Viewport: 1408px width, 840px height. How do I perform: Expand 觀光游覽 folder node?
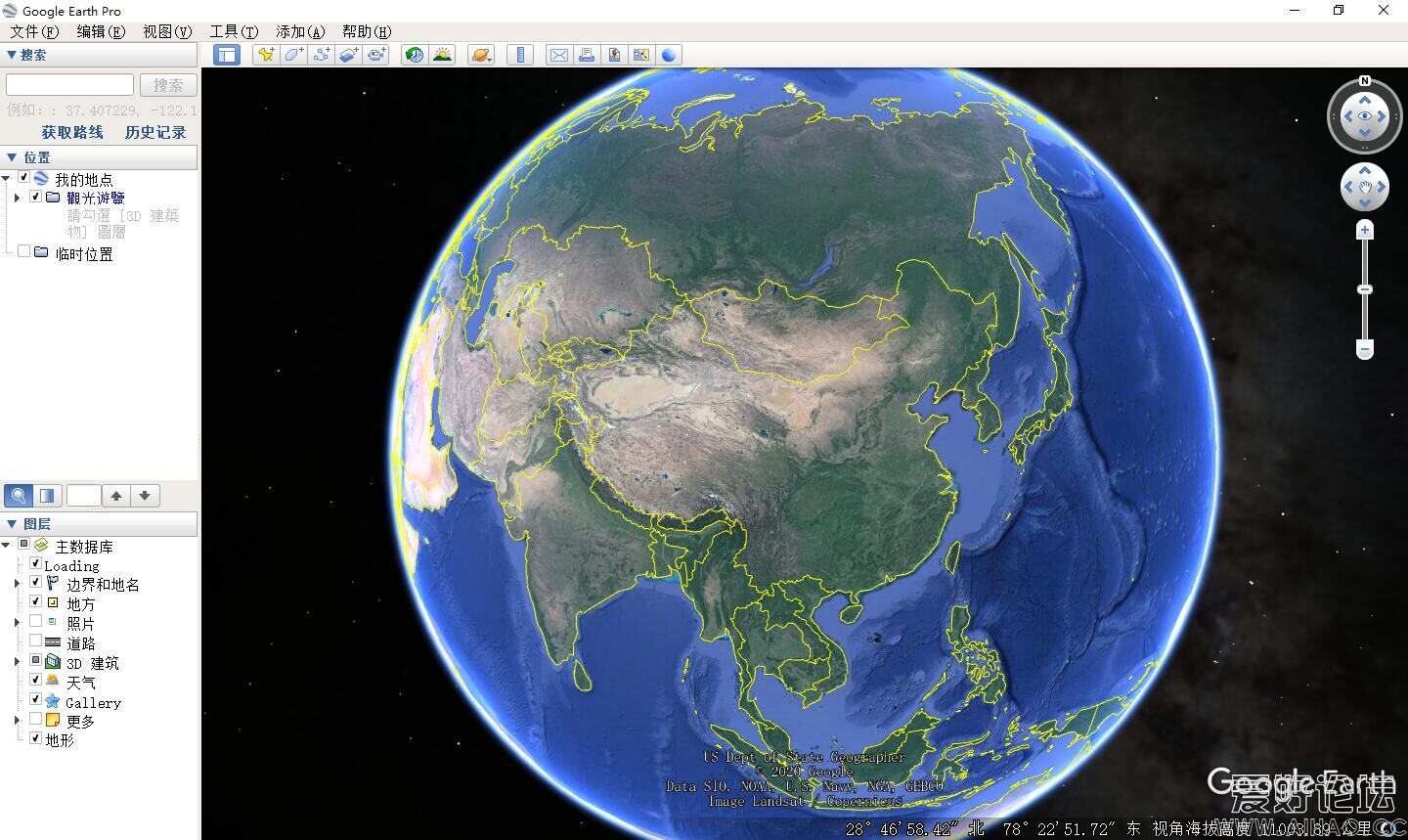pyautogui.click(x=17, y=198)
